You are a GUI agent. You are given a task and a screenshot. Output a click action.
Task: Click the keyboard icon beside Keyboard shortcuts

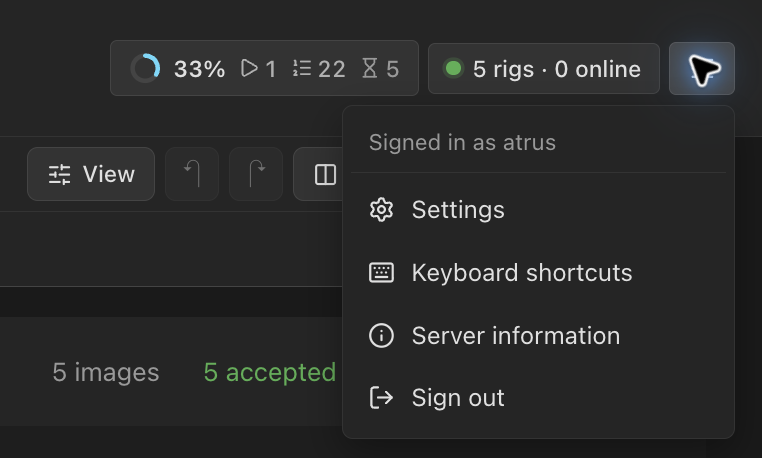[381, 273]
